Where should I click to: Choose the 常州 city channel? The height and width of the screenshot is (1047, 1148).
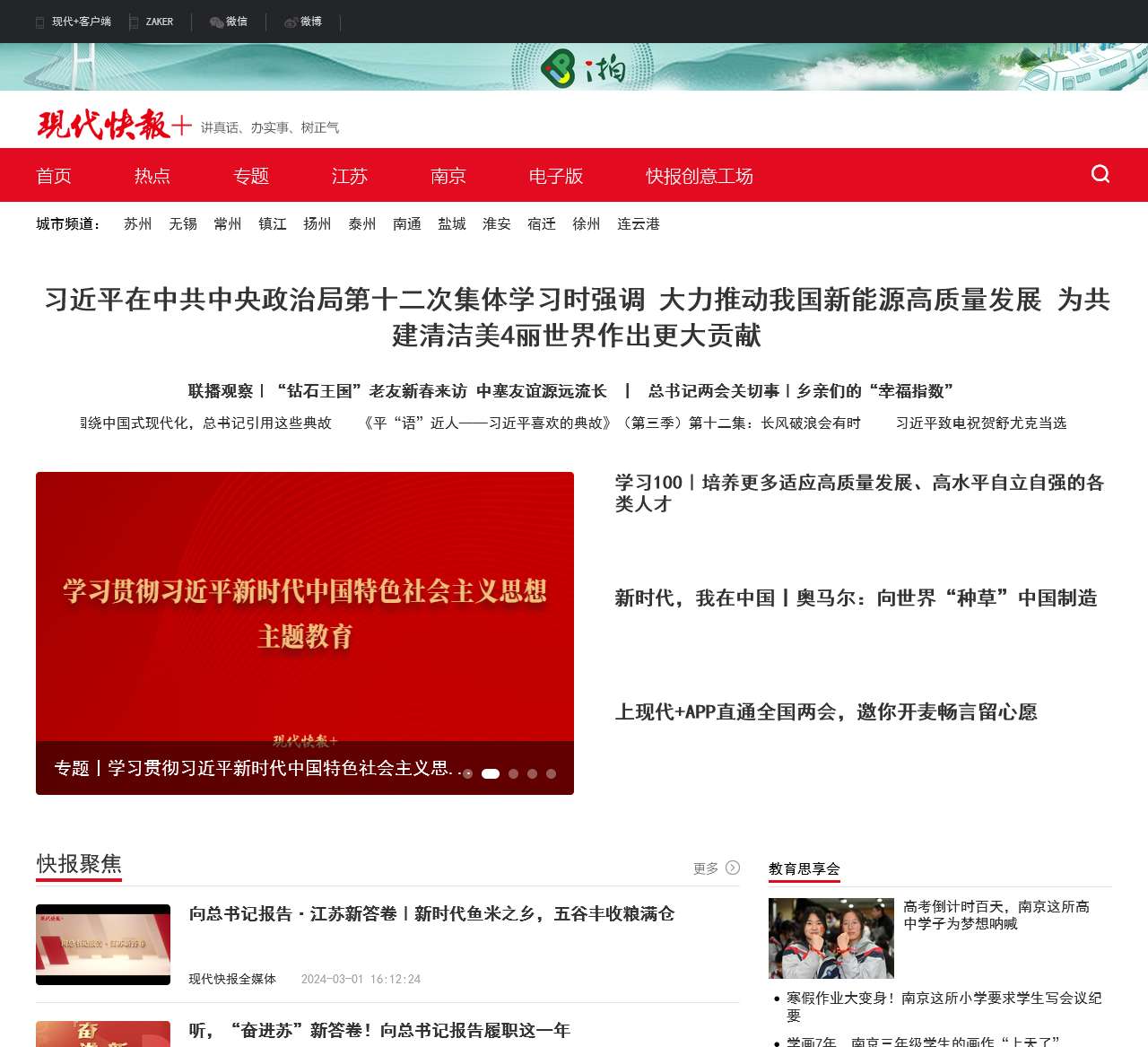(x=228, y=224)
